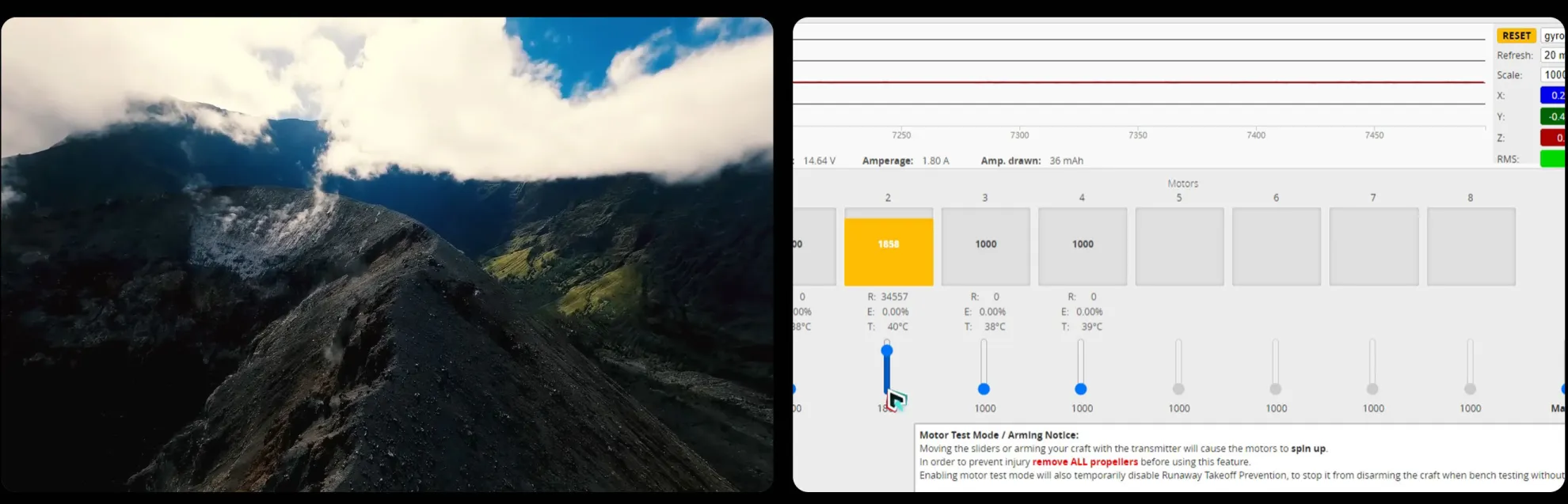This screenshot has width=1568, height=504.
Task: Open the gyro sensor dropdown
Action: tap(1553, 36)
